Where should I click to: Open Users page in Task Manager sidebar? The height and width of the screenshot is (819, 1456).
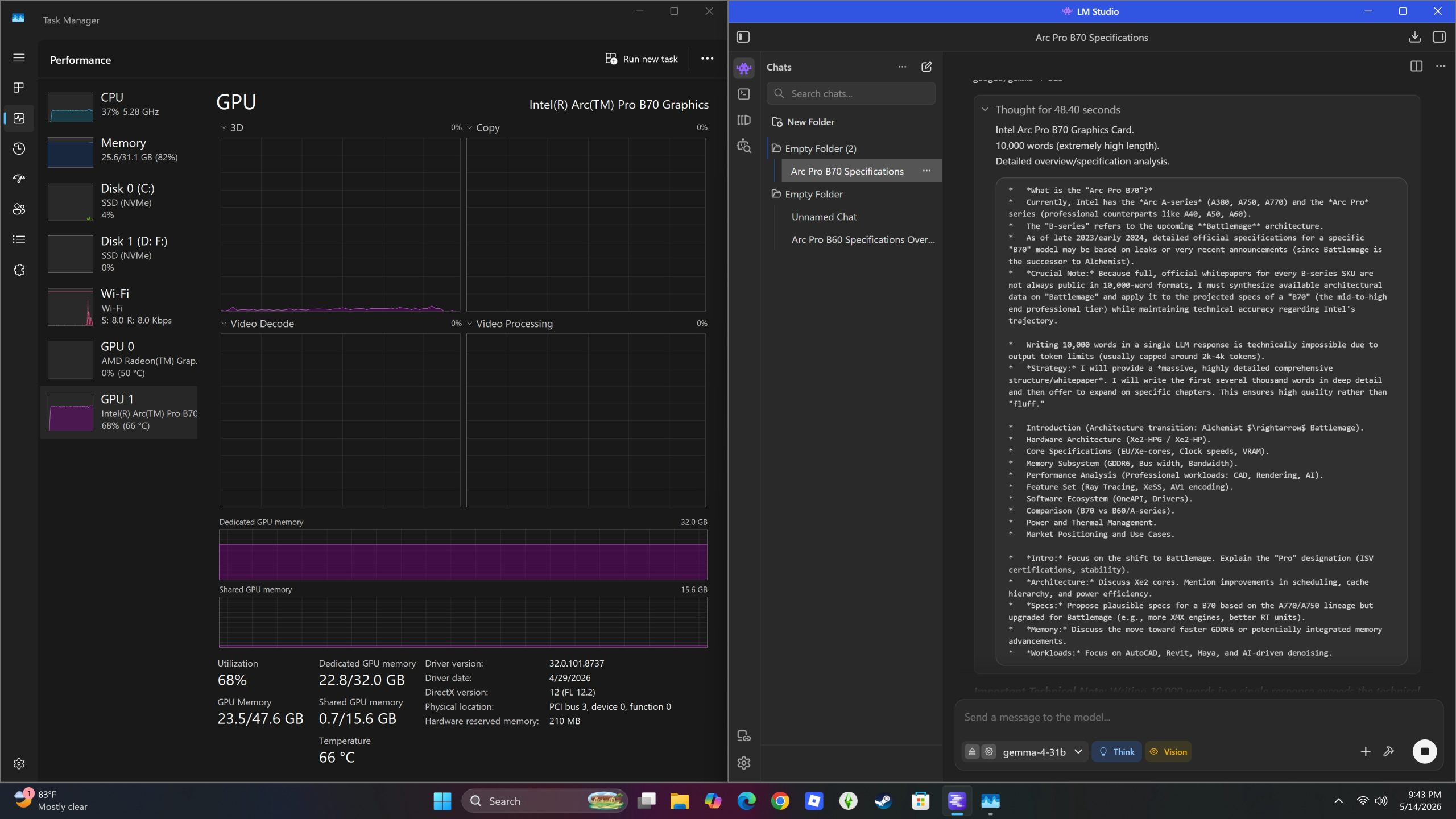click(19, 209)
